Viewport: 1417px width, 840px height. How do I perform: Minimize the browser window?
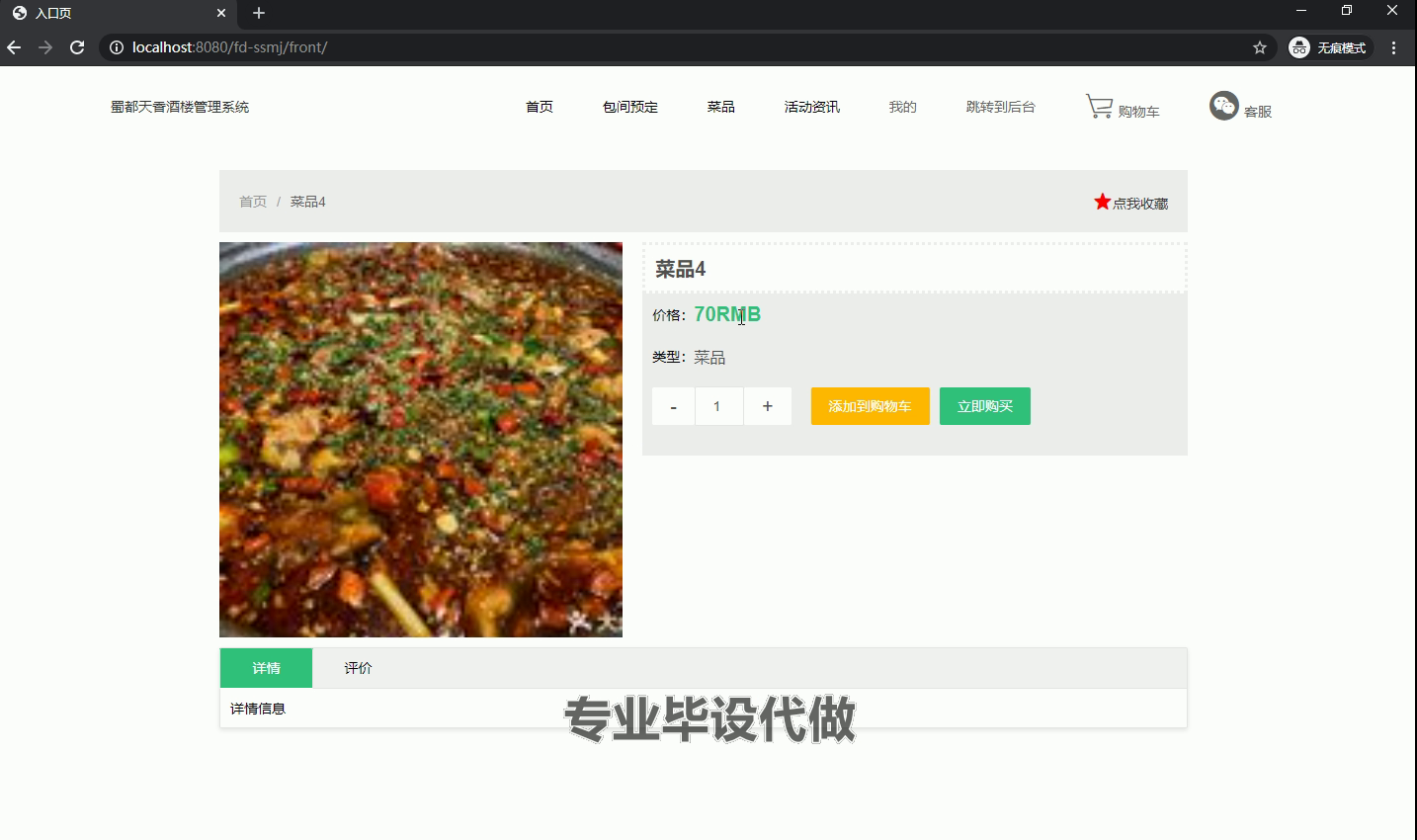coord(1301,11)
